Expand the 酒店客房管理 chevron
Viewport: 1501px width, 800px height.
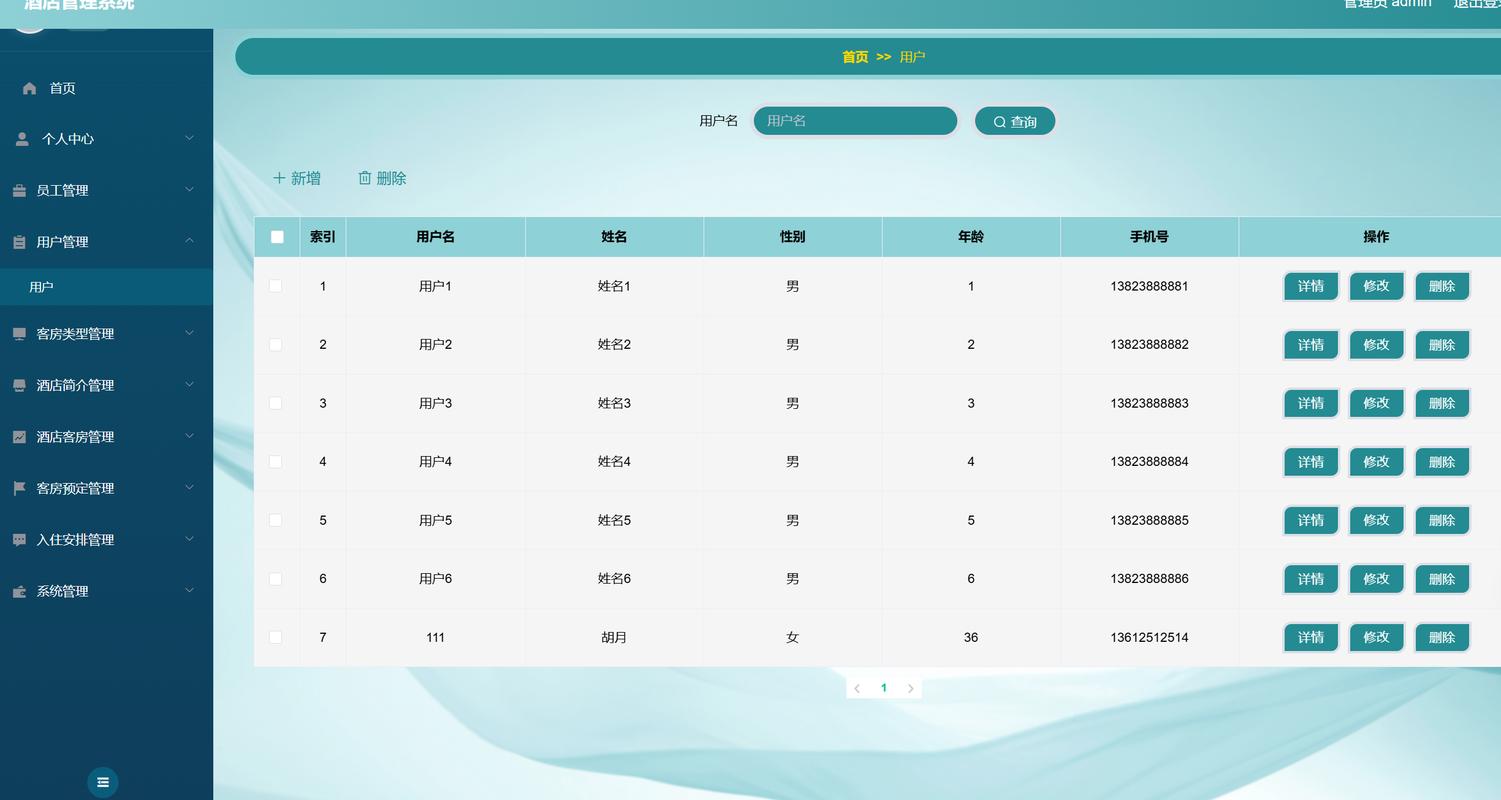(189, 436)
